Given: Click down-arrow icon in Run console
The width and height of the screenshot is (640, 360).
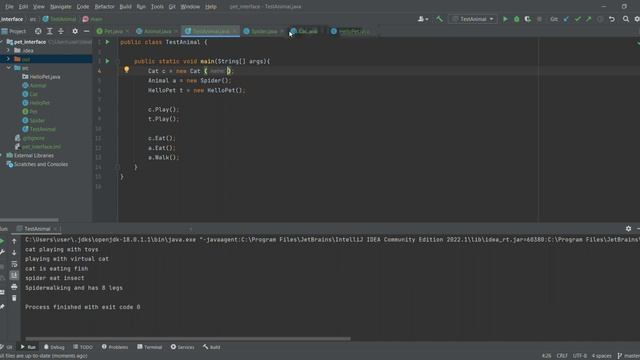Looking at the screenshot, I should coord(14,253).
